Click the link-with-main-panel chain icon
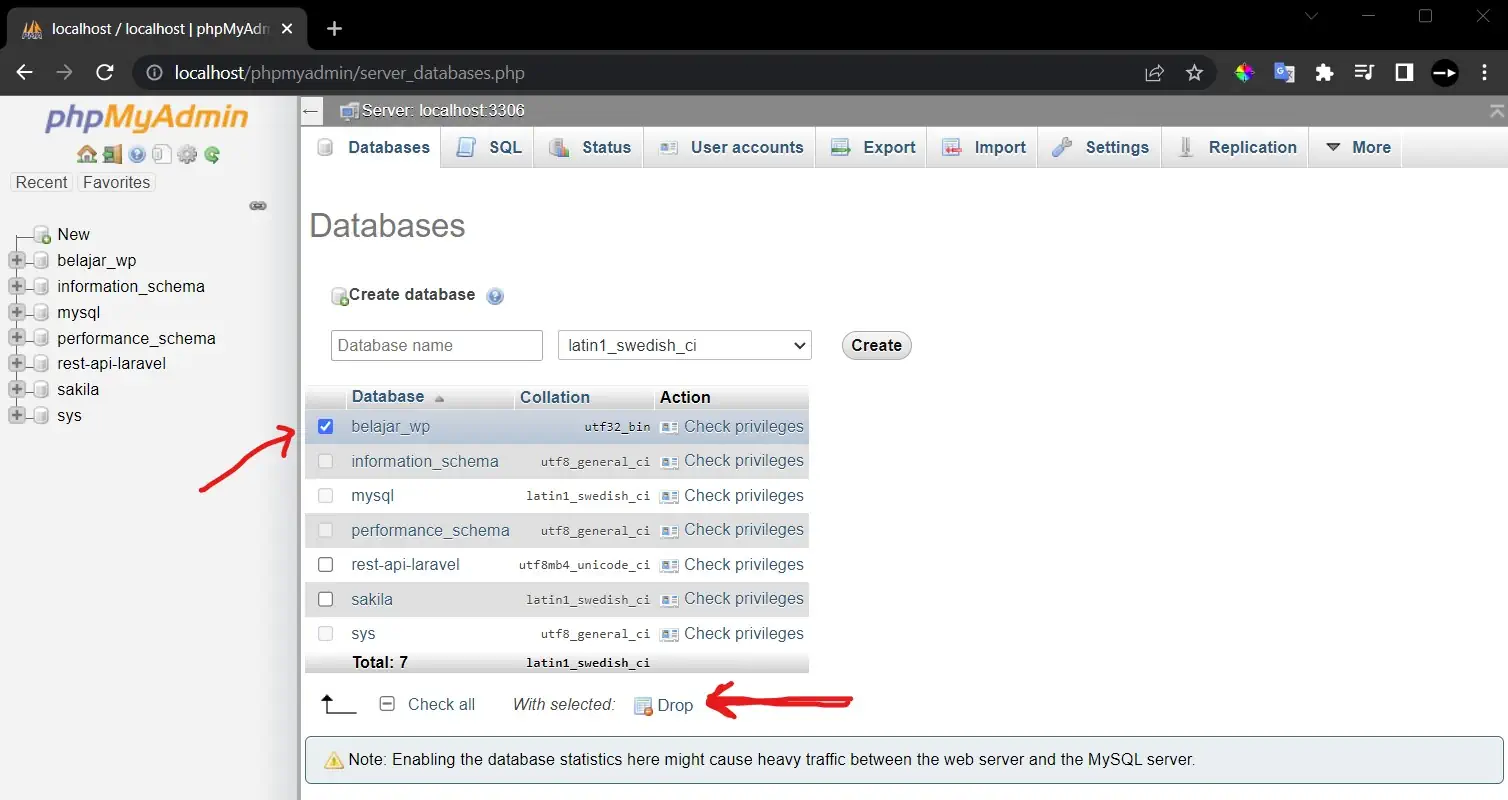This screenshot has width=1508, height=800. point(258,206)
